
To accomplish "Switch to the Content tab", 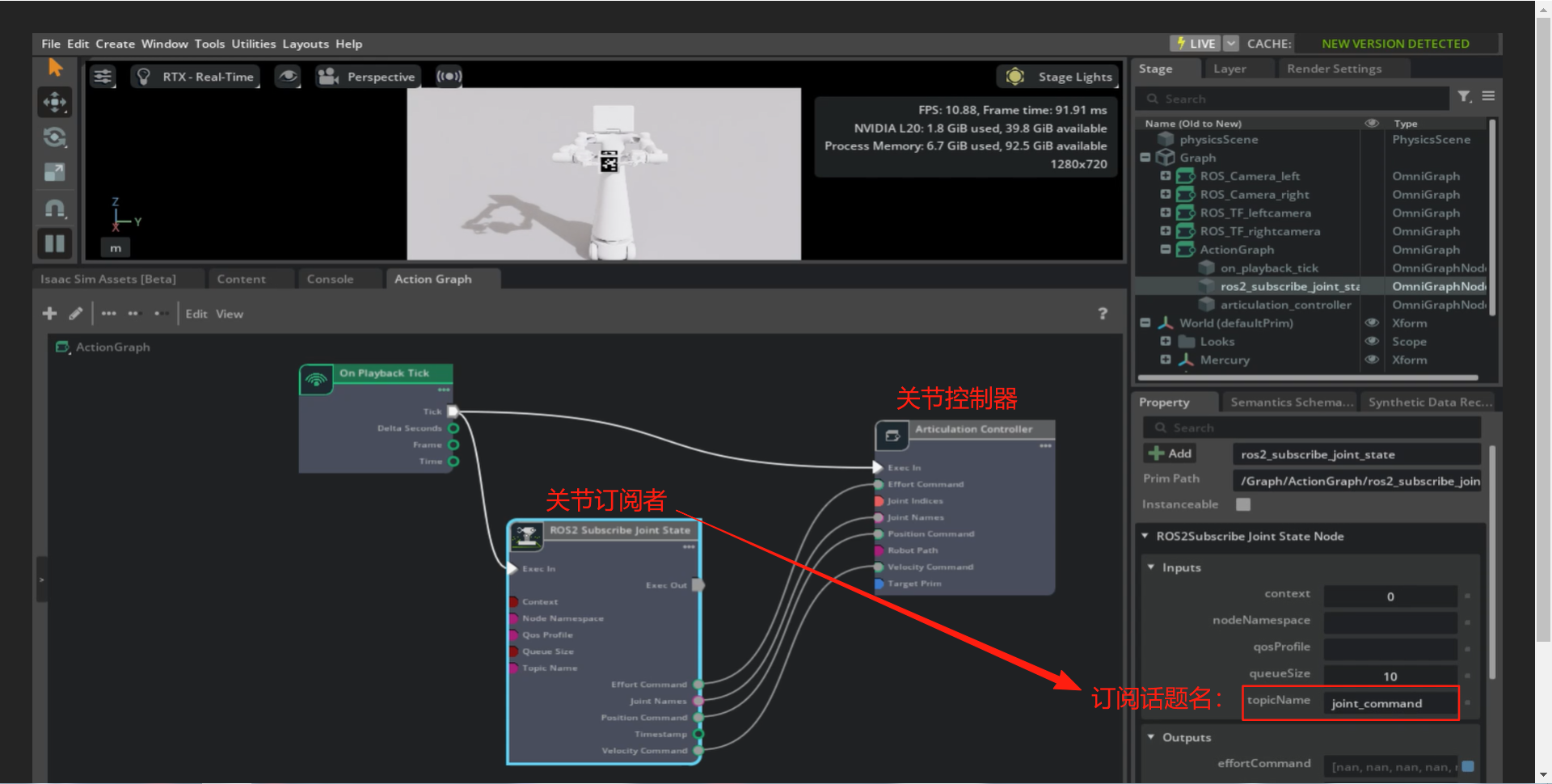I will [241, 279].
